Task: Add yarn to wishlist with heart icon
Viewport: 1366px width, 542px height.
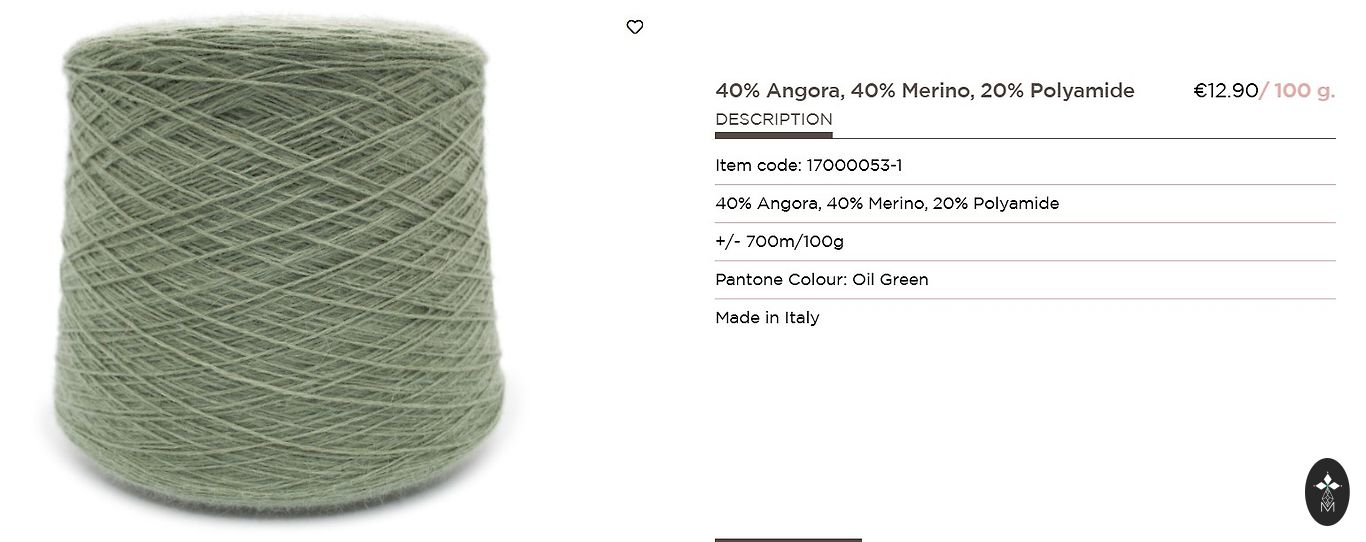Action: 634,27
